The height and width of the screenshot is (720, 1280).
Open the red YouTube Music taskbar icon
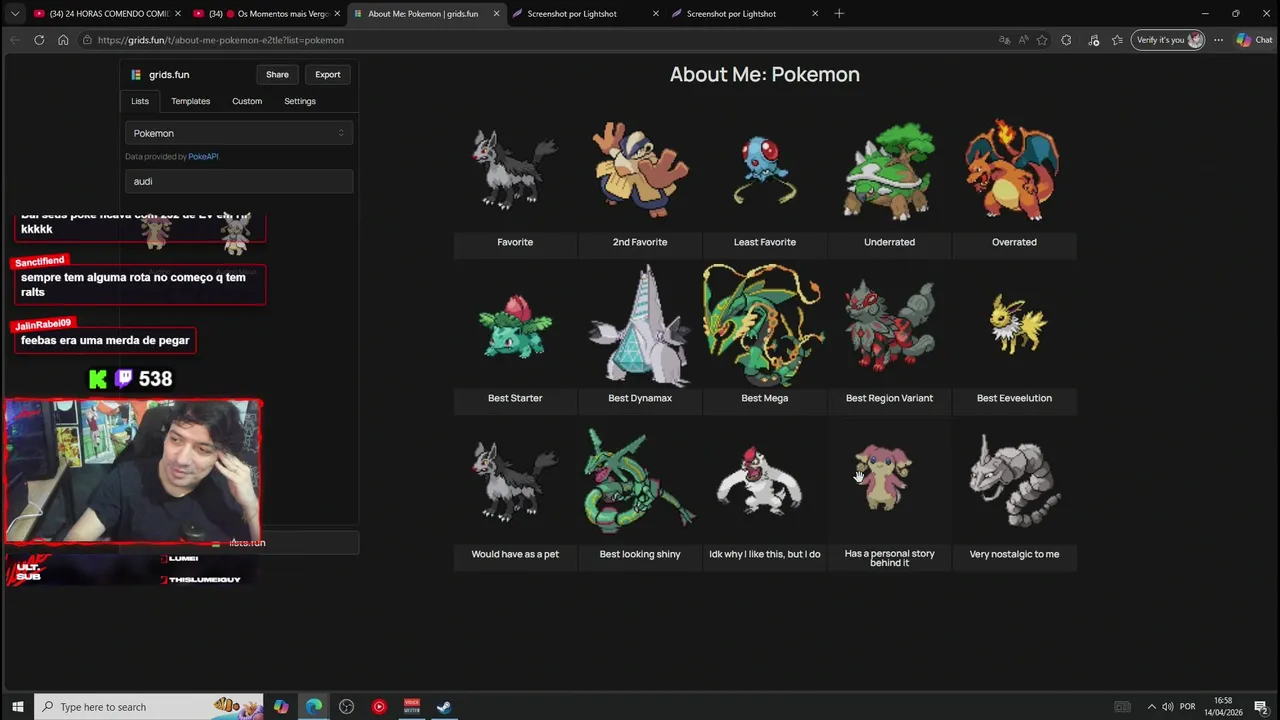coord(379,707)
